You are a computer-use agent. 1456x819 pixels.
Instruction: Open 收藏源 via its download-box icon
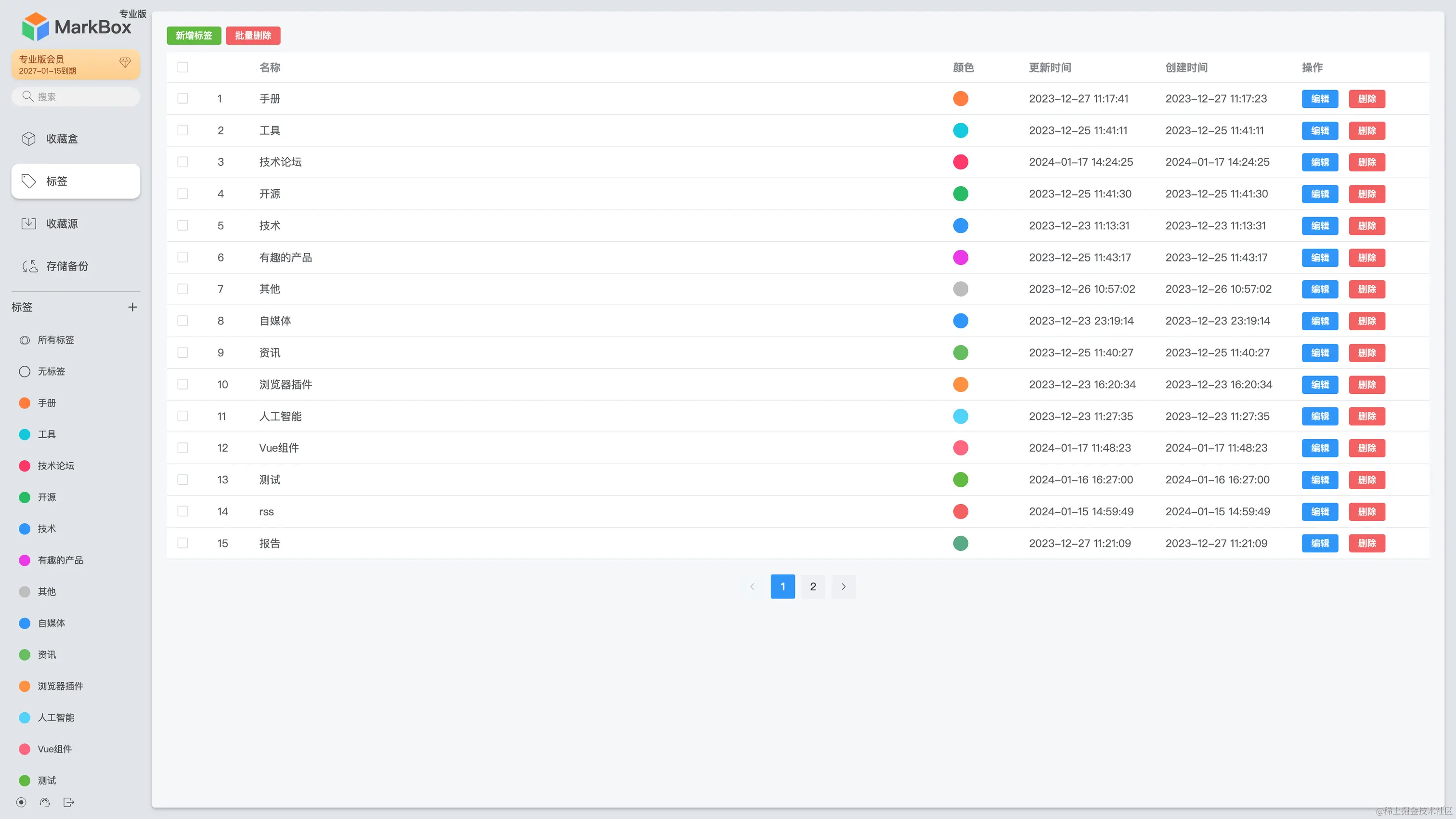[29, 223]
